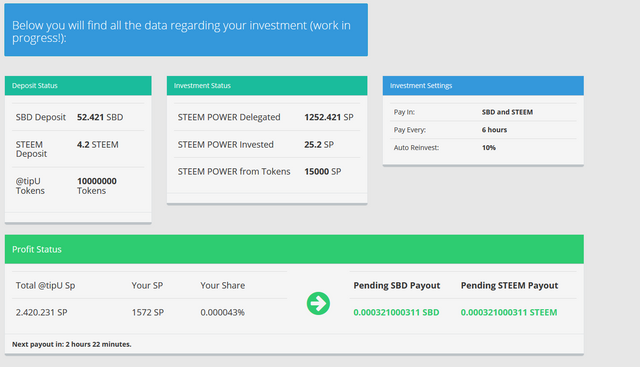Click the 'Auto Reinvest:' setting label
The width and height of the screenshot is (640, 367).
pyautogui.click(x=416, y=148)
